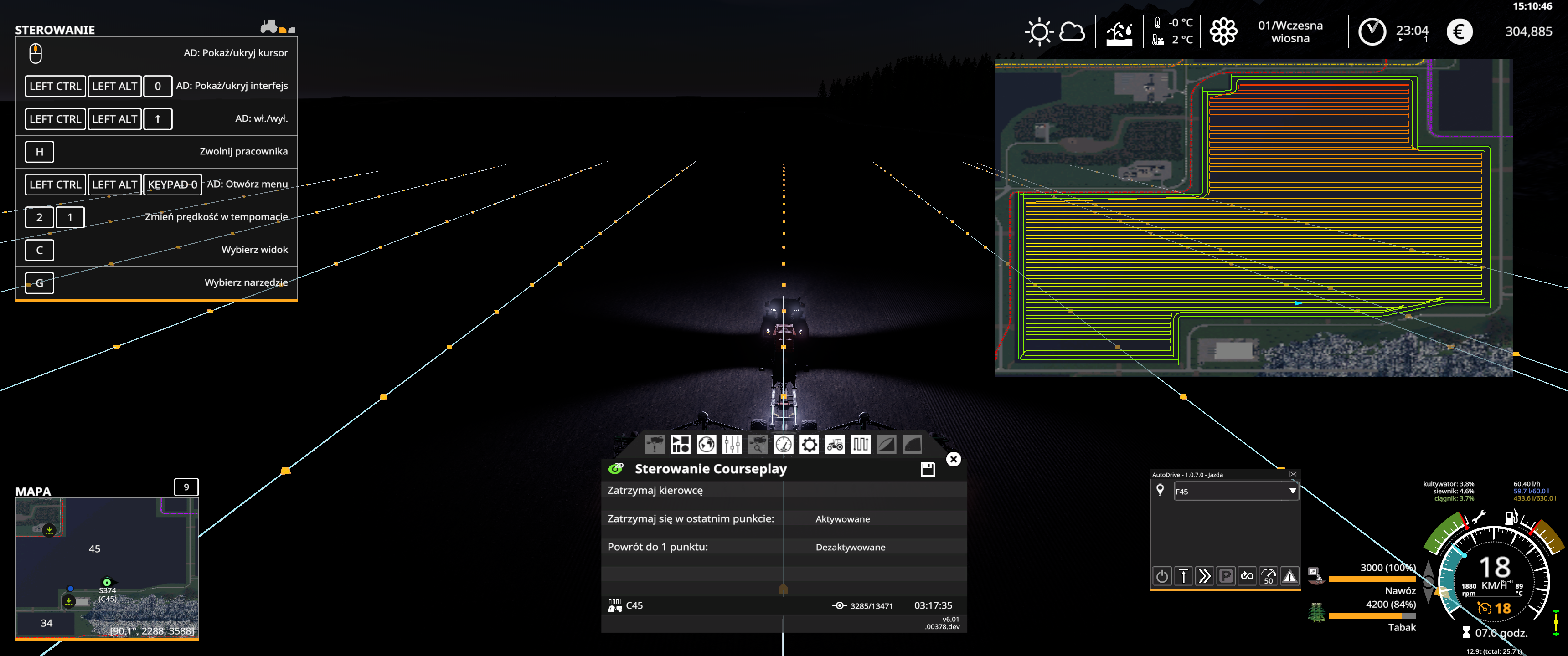The height and width of the screenshot is (656, 1568).
Task: Open the Courseplay course management icon
Action: (680, 445)
